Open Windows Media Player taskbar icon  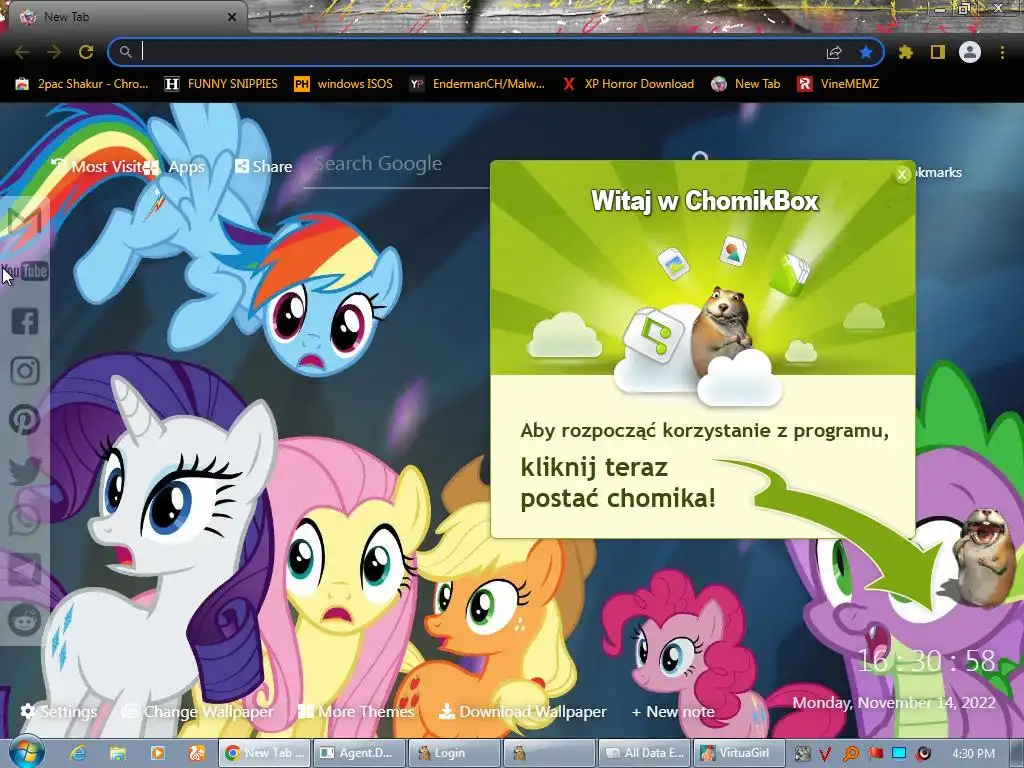(x=157, y=753)
